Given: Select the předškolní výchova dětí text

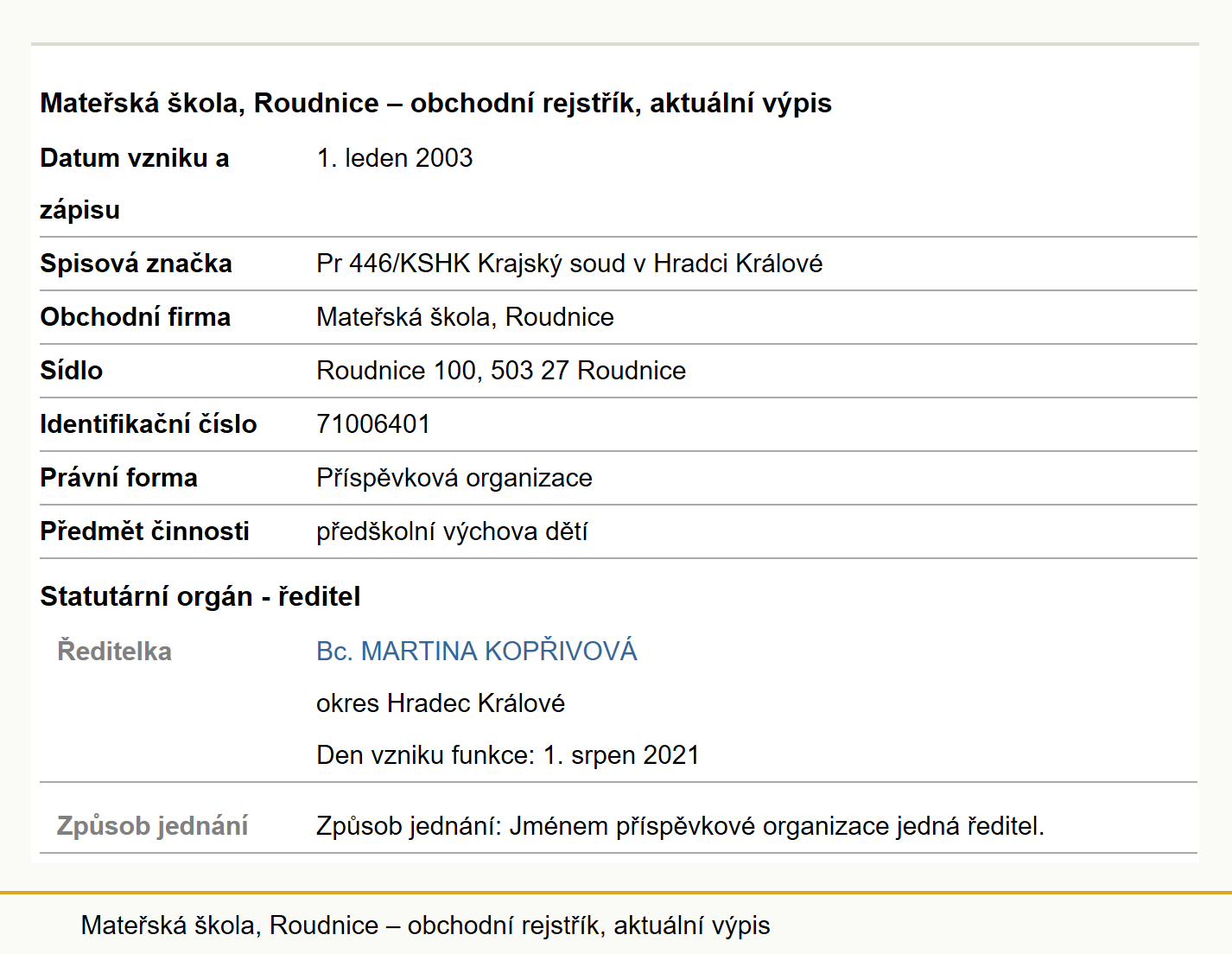Looking at the screenshot, I should point(452,531).
